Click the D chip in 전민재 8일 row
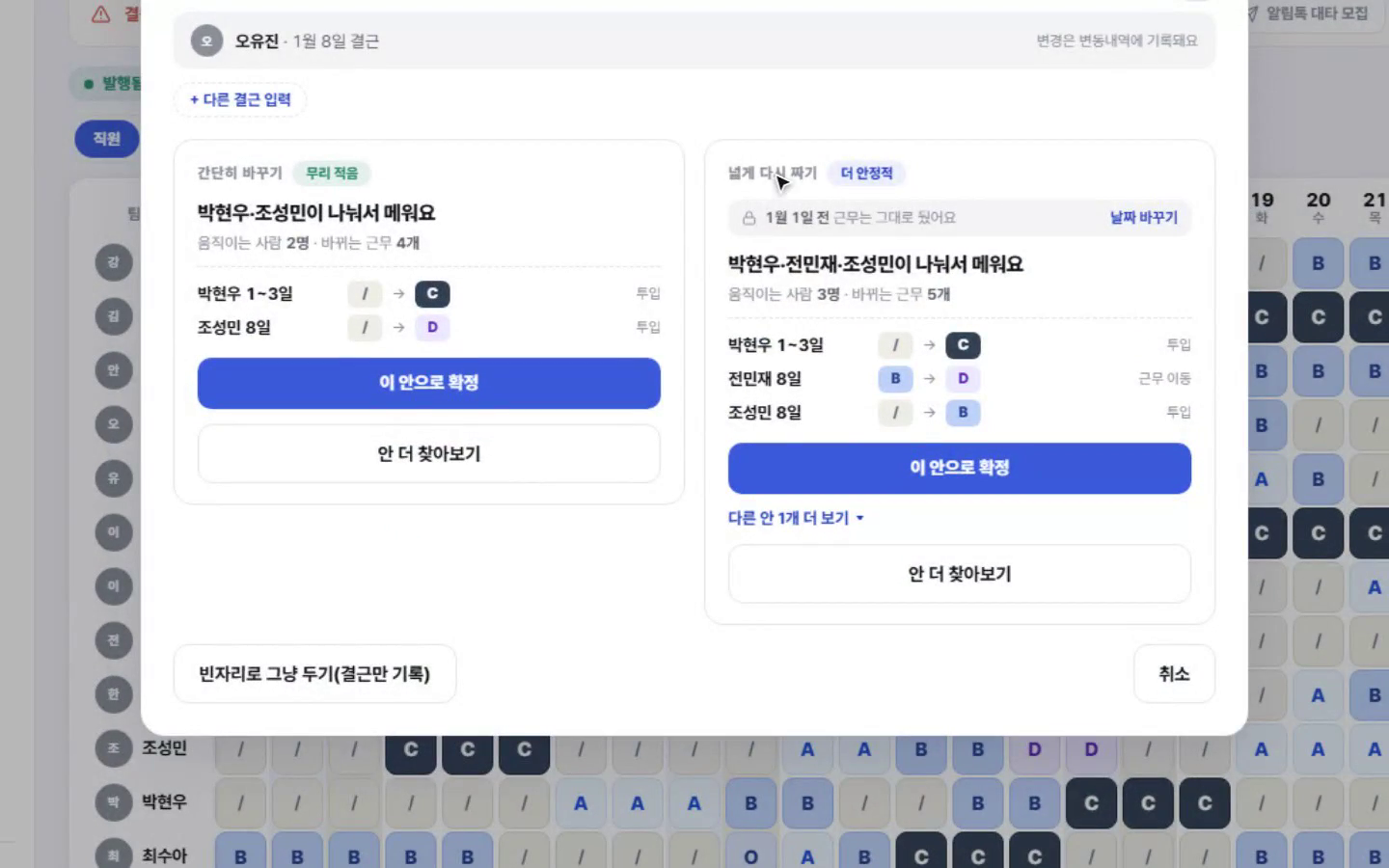The image size is (1389, 868). [x=963, y=378]
